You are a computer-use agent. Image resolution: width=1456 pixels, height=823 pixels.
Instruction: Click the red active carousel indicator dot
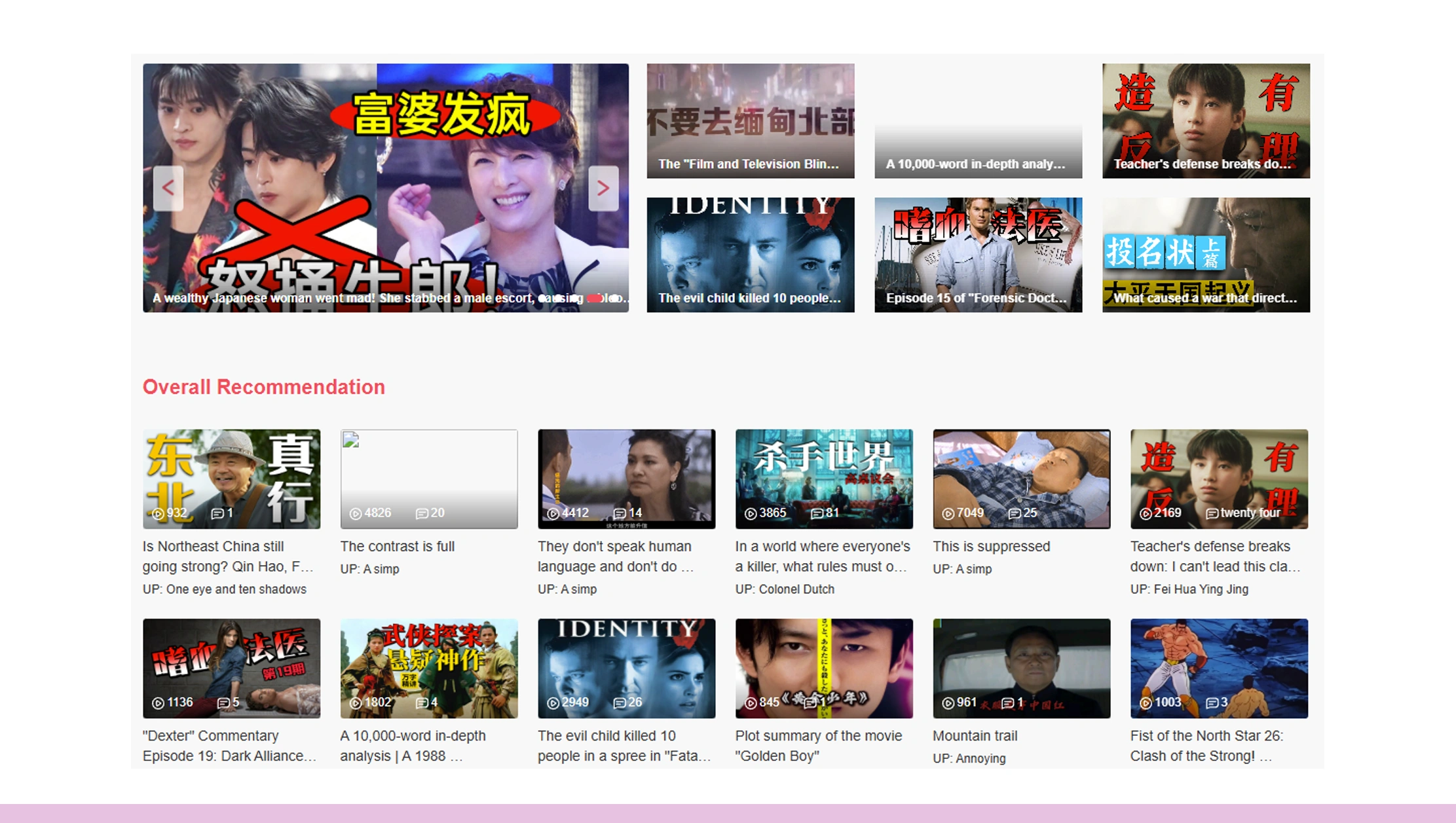coord(595,299)
